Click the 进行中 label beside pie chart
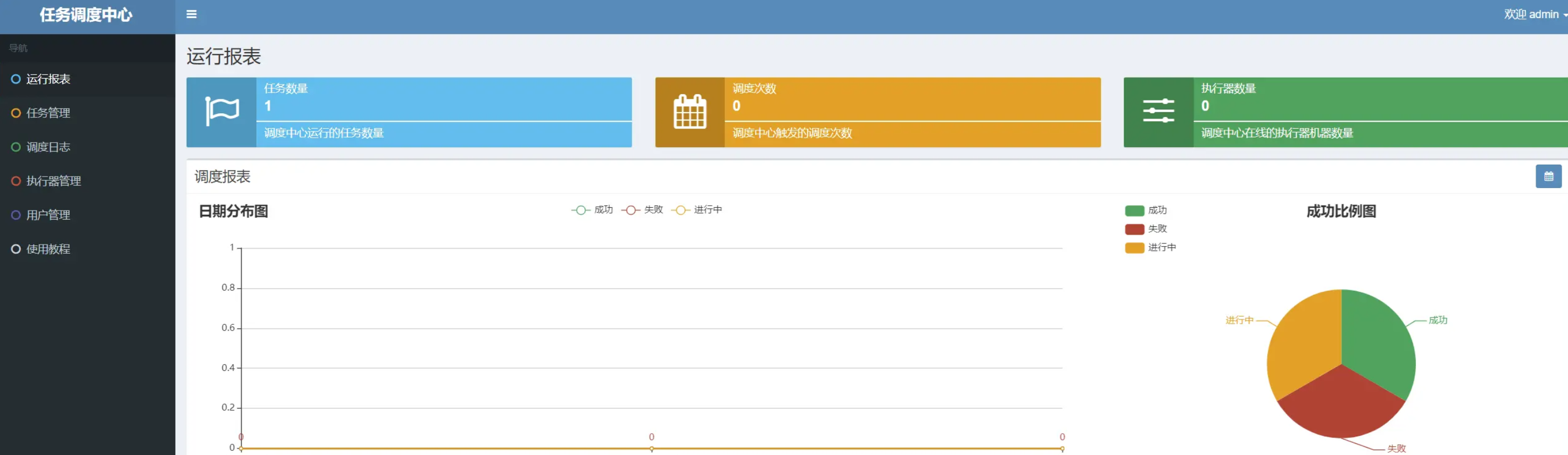The height and width of the screenshot is (455, 1568). tap(1239, 321)
